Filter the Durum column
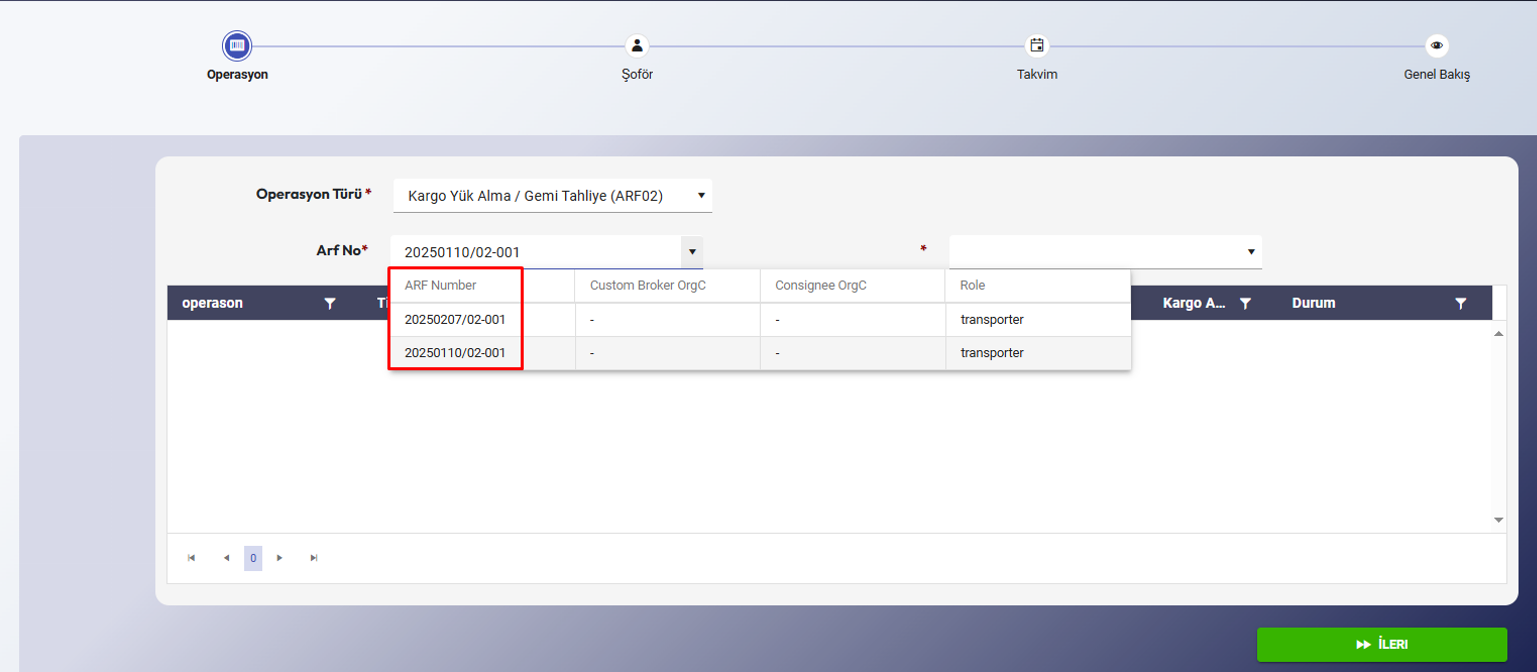1537x672 pixels. coord(1460,303)
